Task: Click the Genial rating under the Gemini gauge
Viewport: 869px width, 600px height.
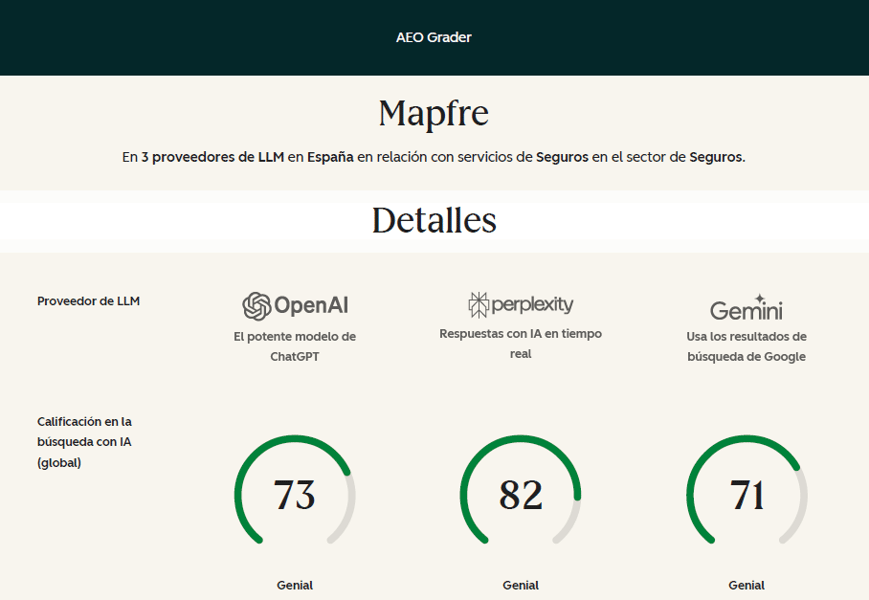Action: point(746,585)
